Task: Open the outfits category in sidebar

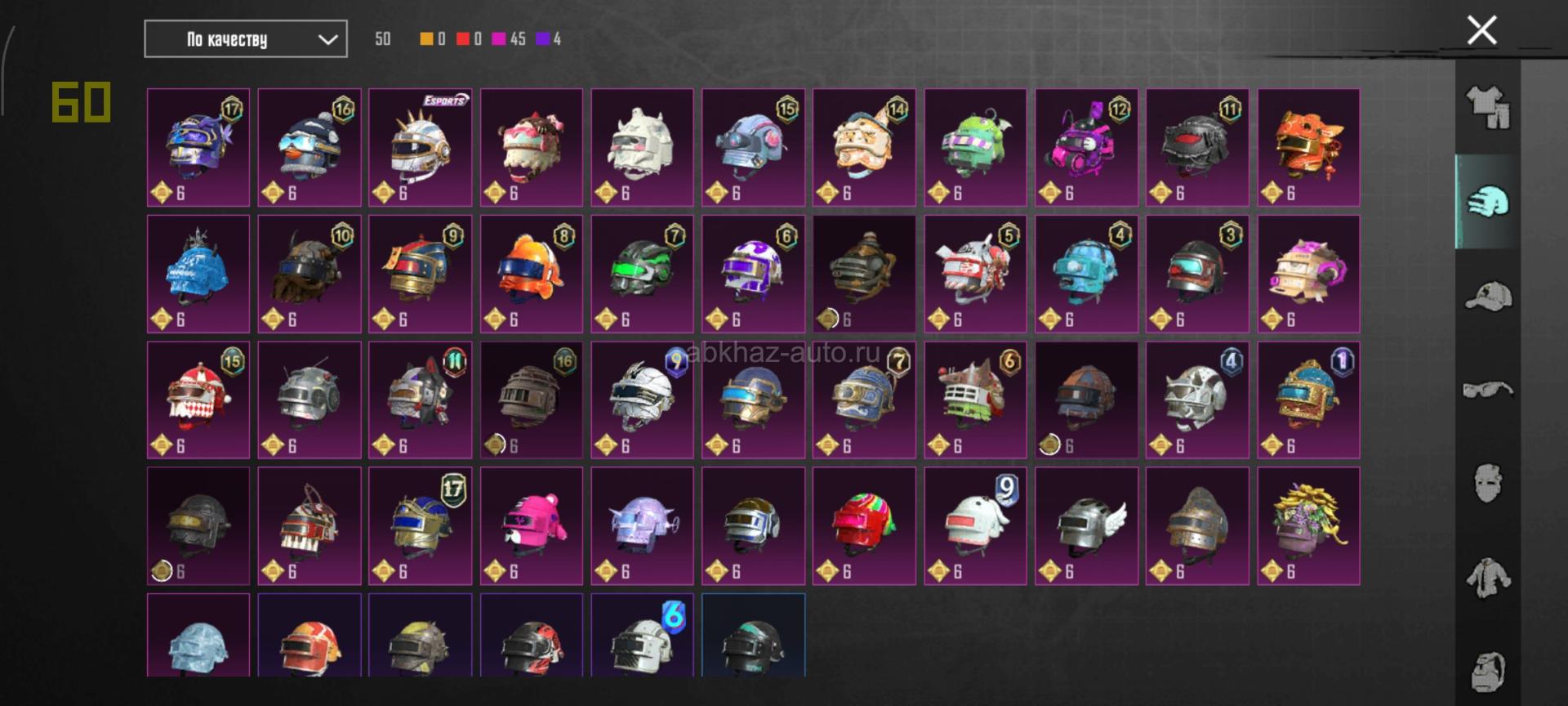Action: [1488, 108]
